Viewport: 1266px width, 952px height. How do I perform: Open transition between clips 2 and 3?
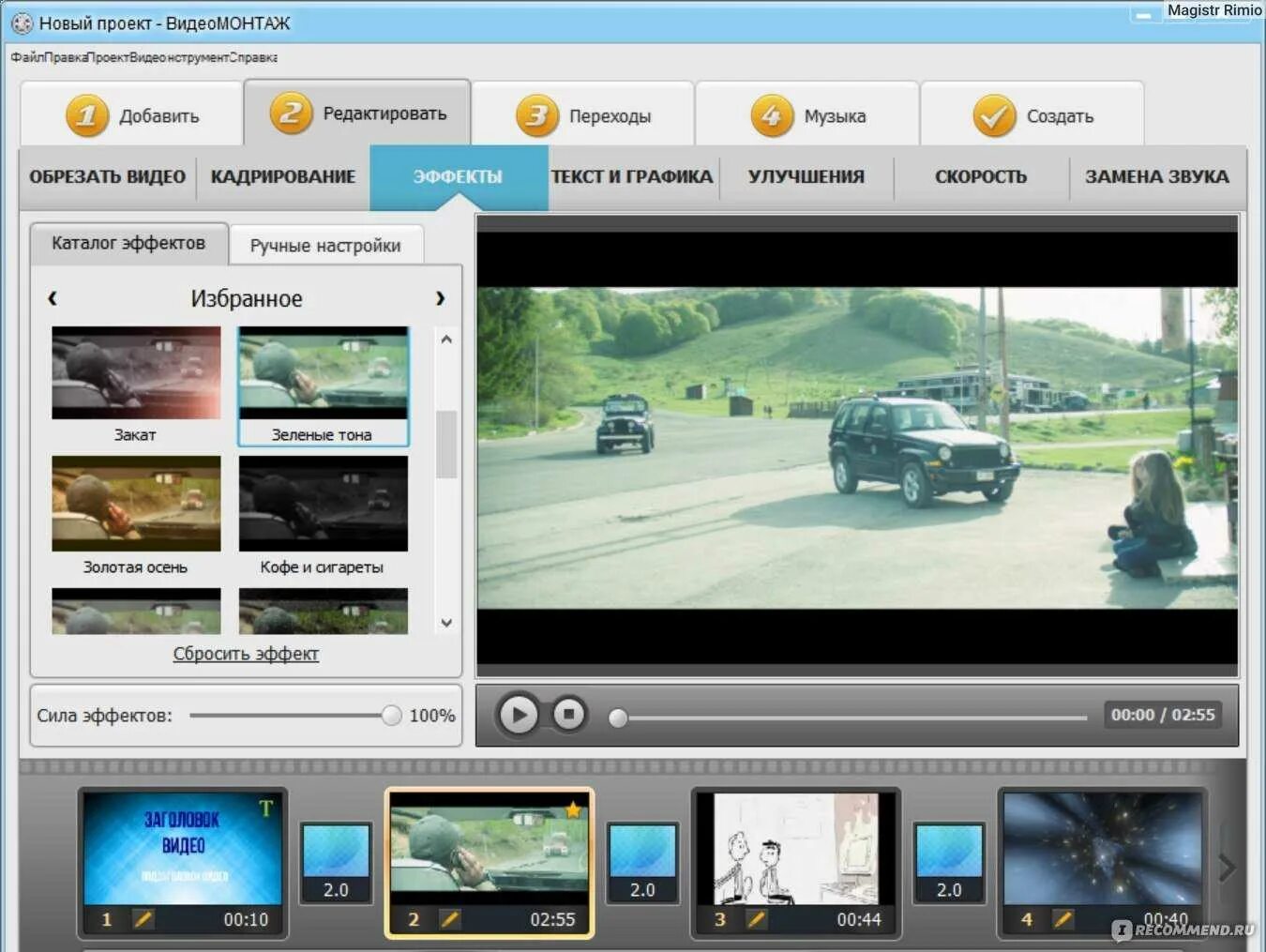(642, 863)
